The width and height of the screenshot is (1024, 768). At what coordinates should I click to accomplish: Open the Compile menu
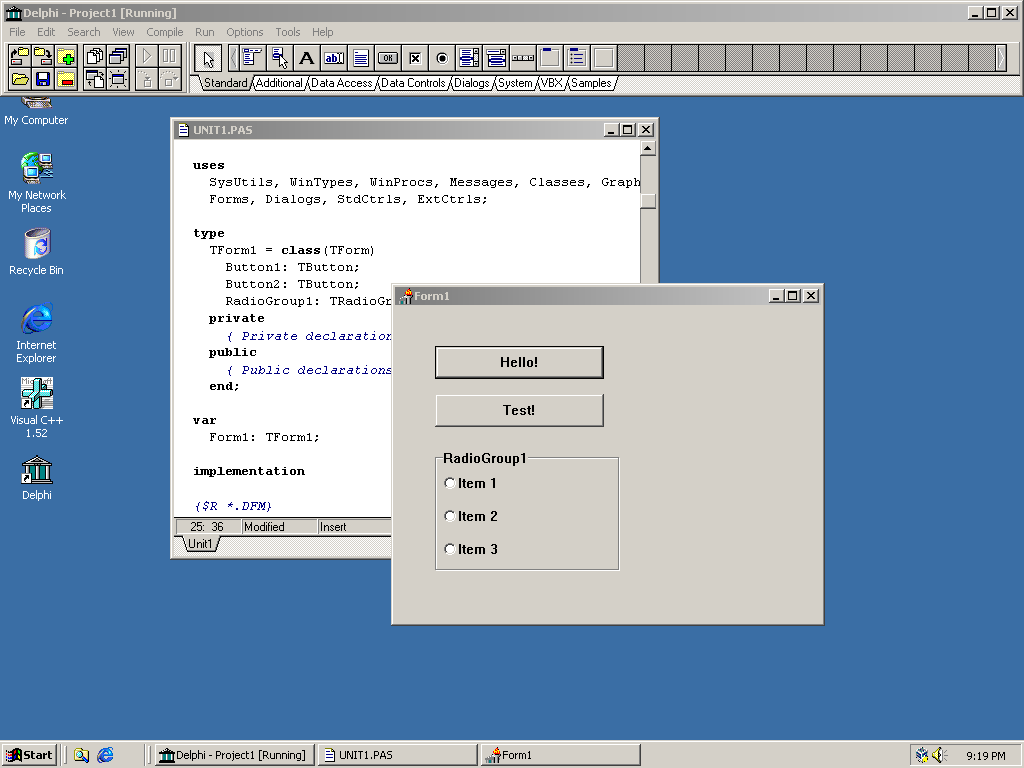pos(165,32)
